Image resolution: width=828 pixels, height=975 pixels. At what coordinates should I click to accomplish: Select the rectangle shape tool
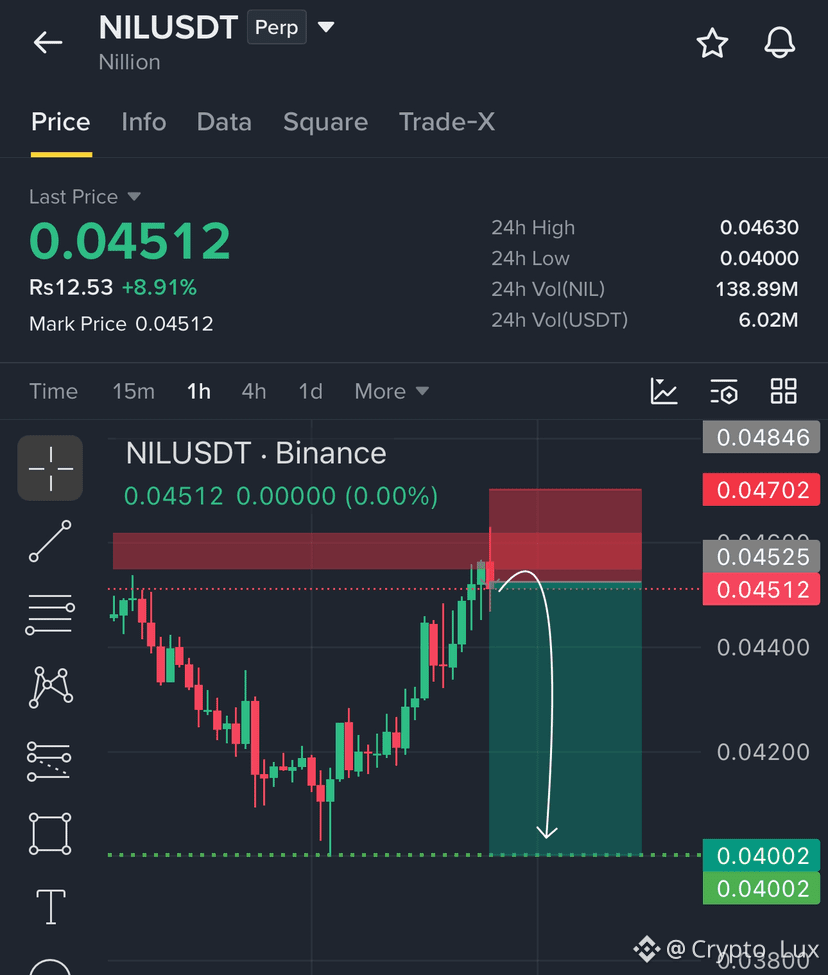pyautogui.click(x=50, y=833)
